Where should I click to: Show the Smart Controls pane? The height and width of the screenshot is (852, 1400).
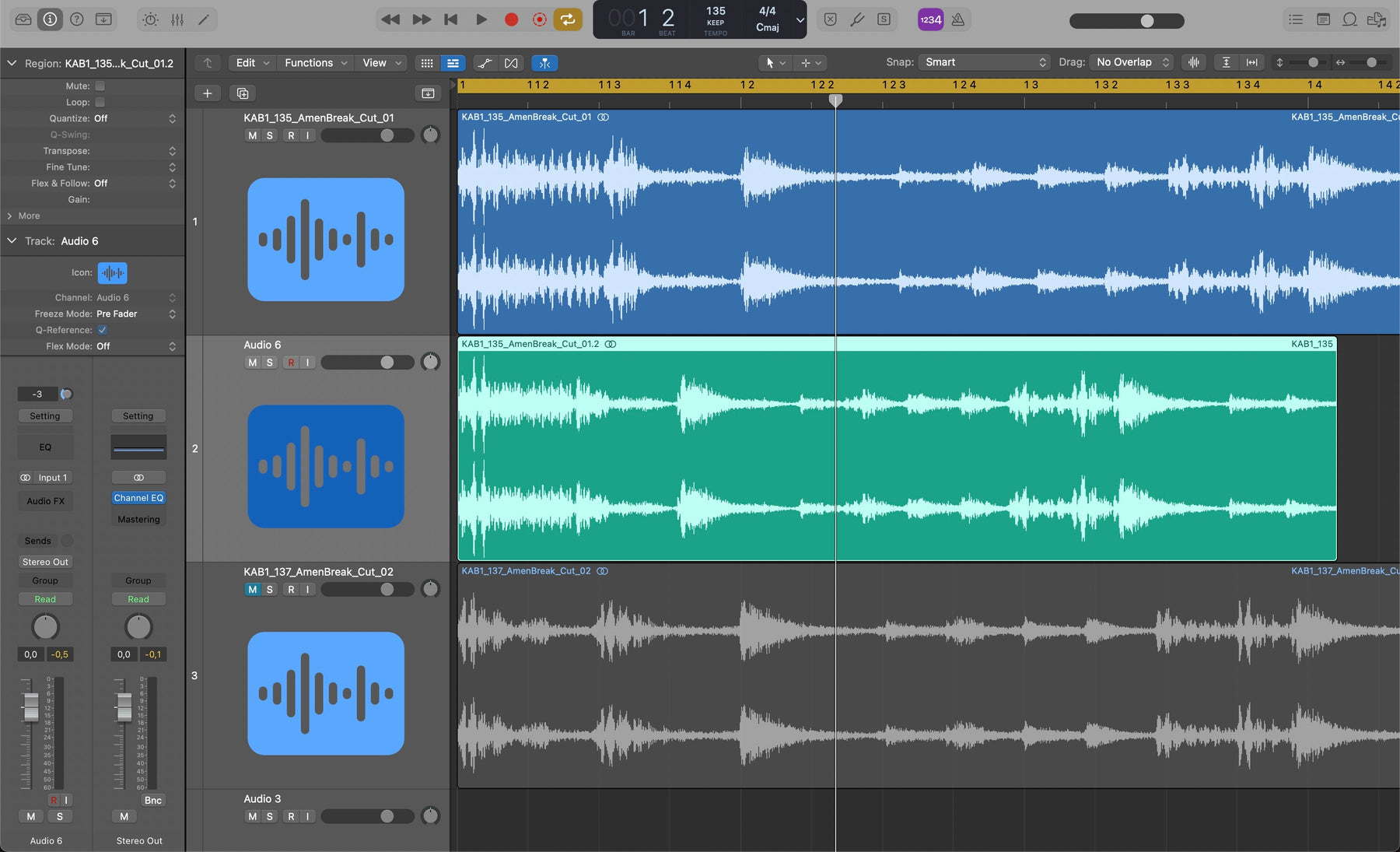pos(150,19)
